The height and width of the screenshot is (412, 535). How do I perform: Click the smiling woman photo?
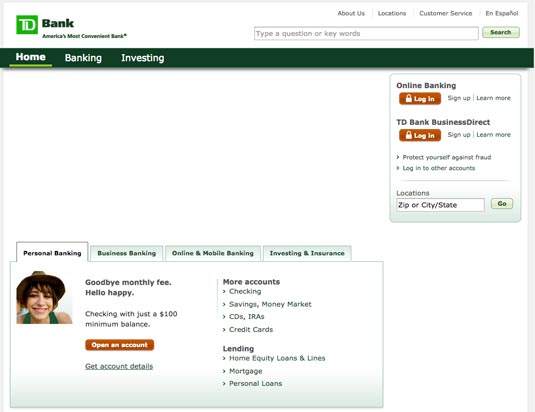tap(44, 297)
